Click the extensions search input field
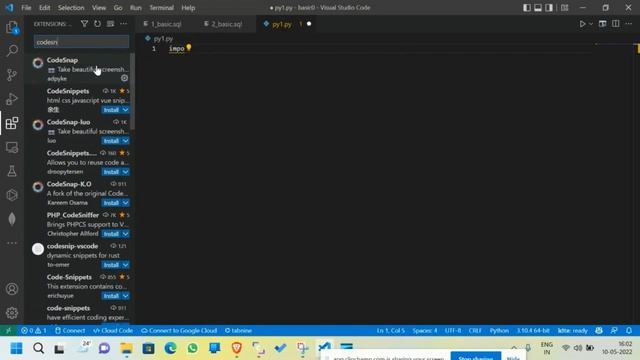 coord(81,42)
